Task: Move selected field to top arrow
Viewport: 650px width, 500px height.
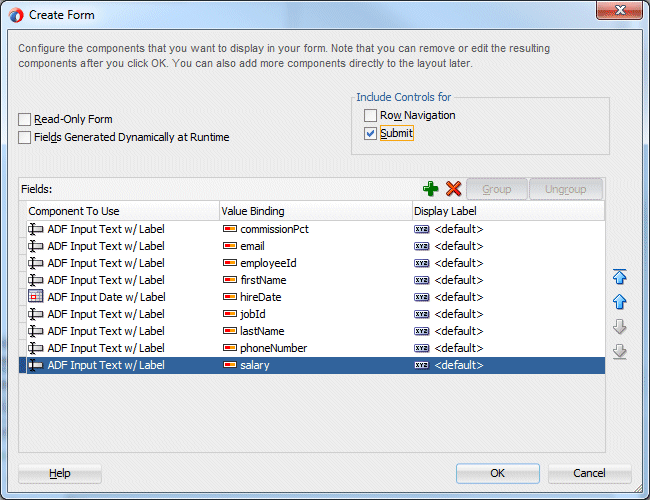Action: click(619, 277)
